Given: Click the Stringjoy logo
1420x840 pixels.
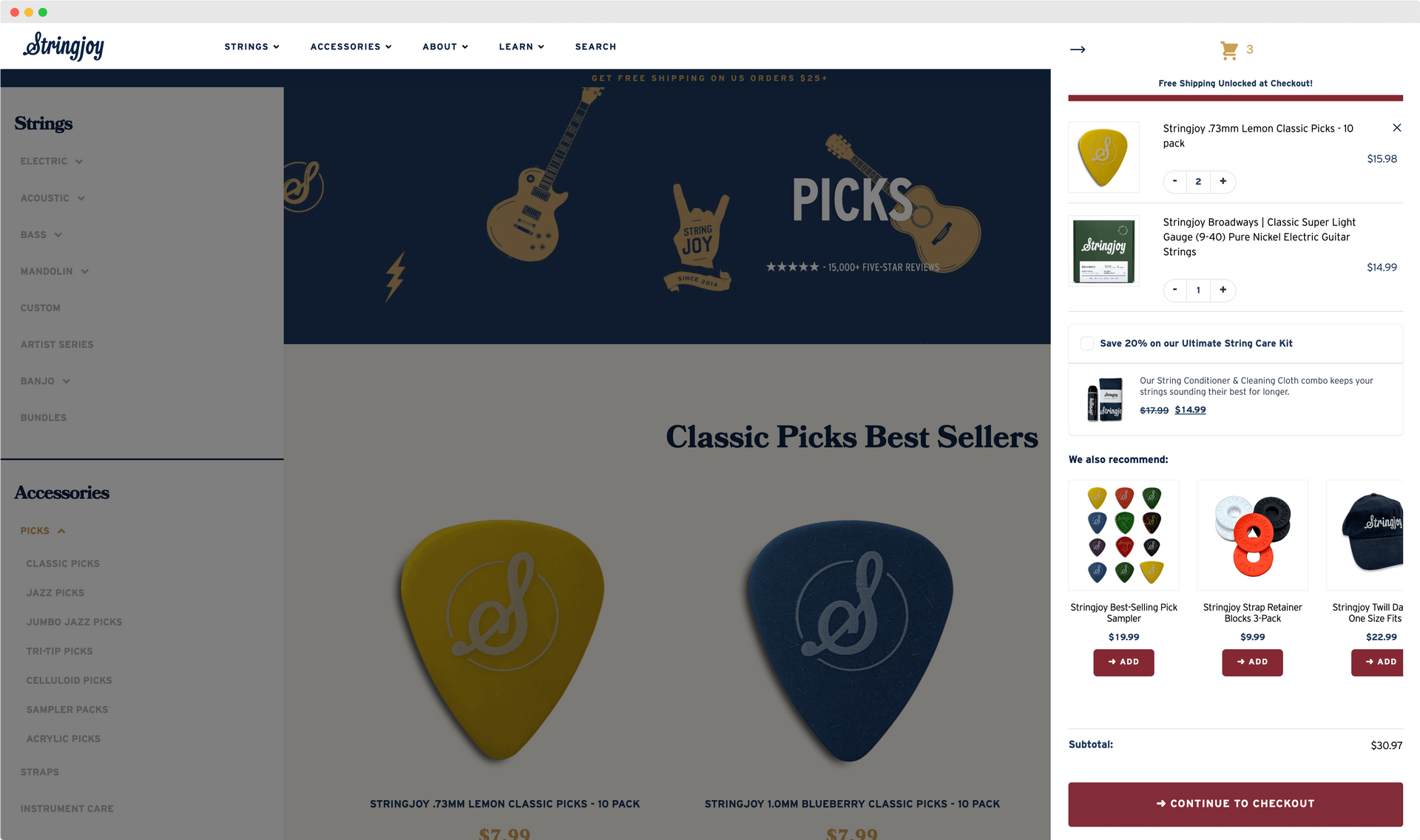Looking at the screenshot, I should [64, 46].
